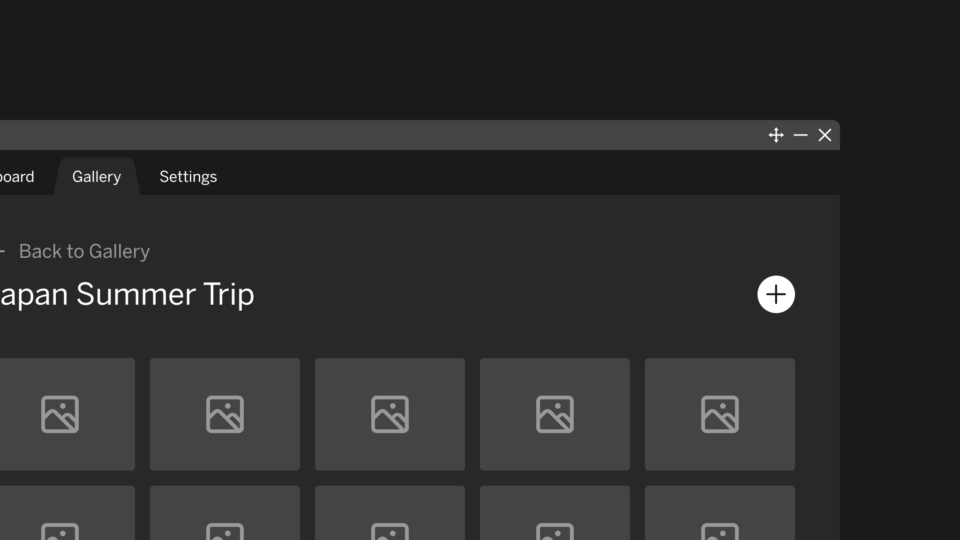This screenshot has width=960, height=540.
Task: Click the round plus add button
Action: pos(776,294)
